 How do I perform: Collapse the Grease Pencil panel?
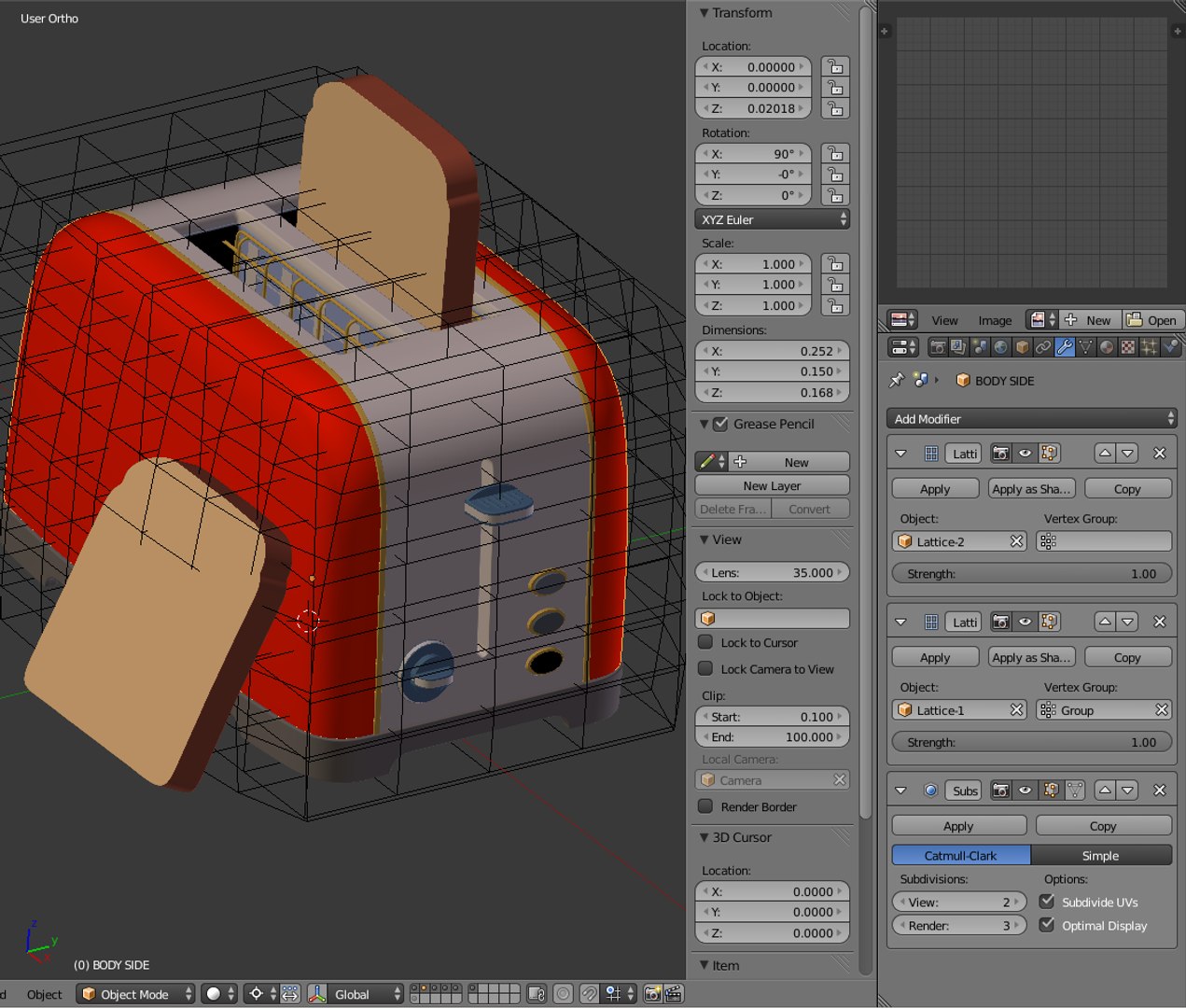click(x=705, y=424)
